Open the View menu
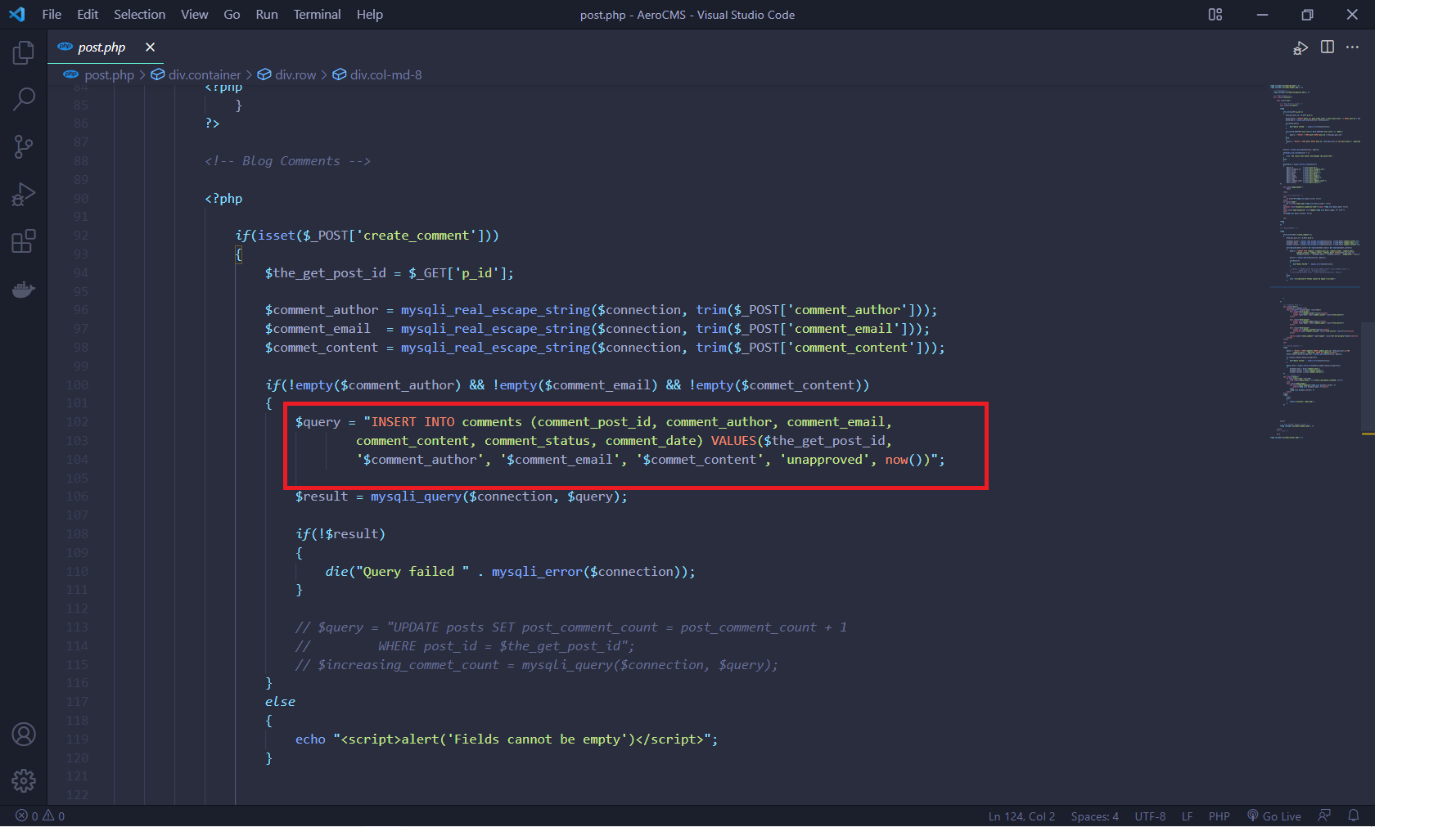 [195, 15]
